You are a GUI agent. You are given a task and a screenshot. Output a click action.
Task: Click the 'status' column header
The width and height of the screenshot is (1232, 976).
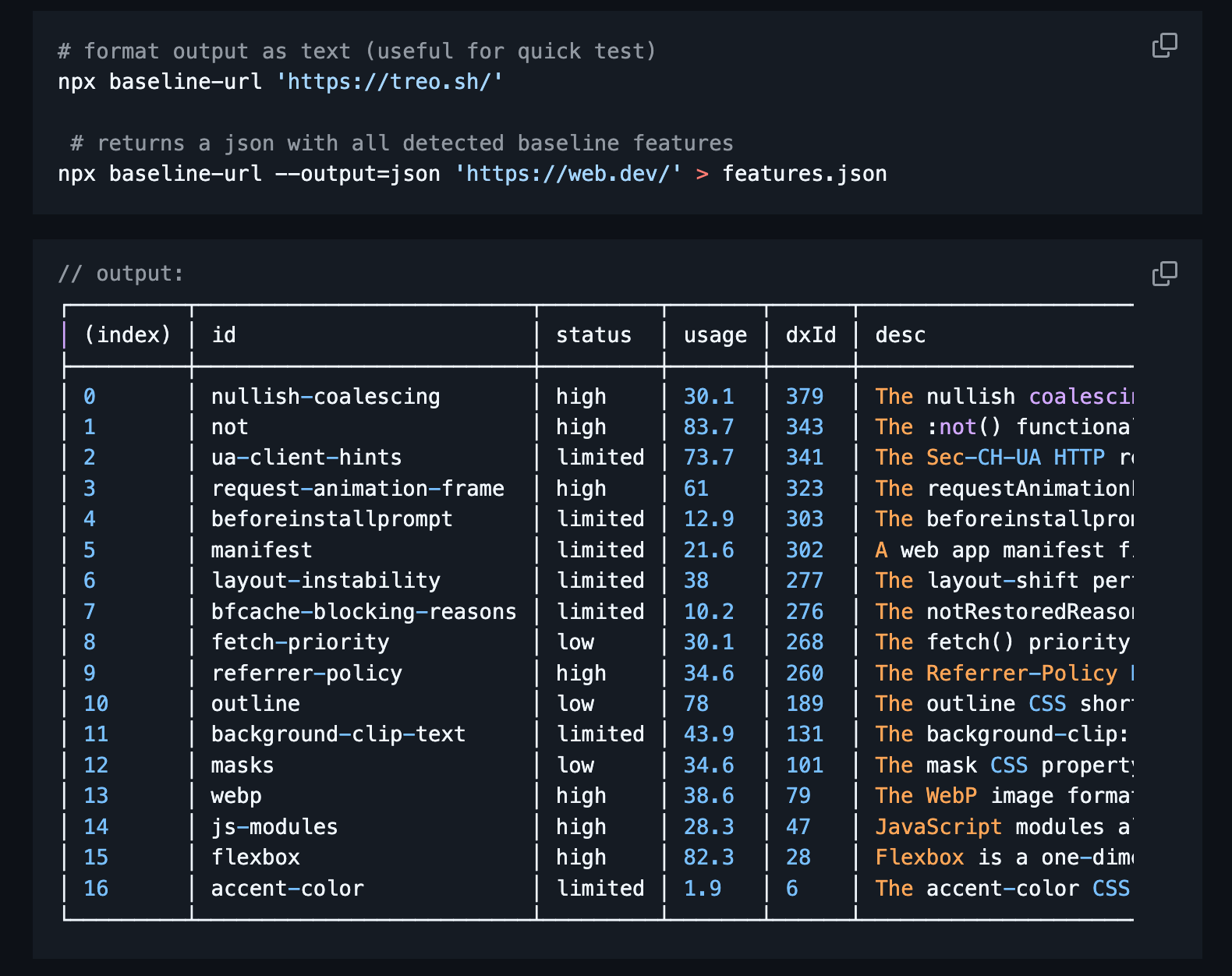(593, 335)
